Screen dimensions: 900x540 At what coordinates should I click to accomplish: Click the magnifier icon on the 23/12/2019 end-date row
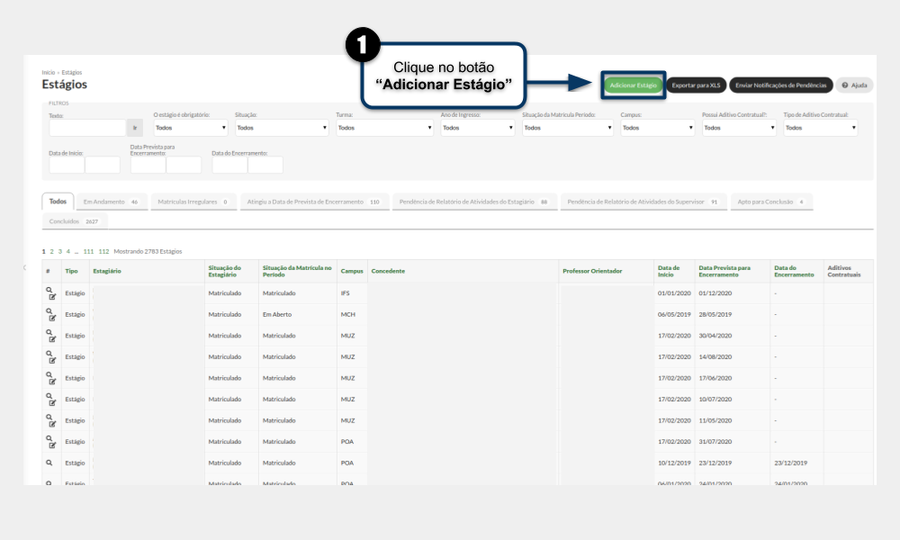[x=49, y=463]
